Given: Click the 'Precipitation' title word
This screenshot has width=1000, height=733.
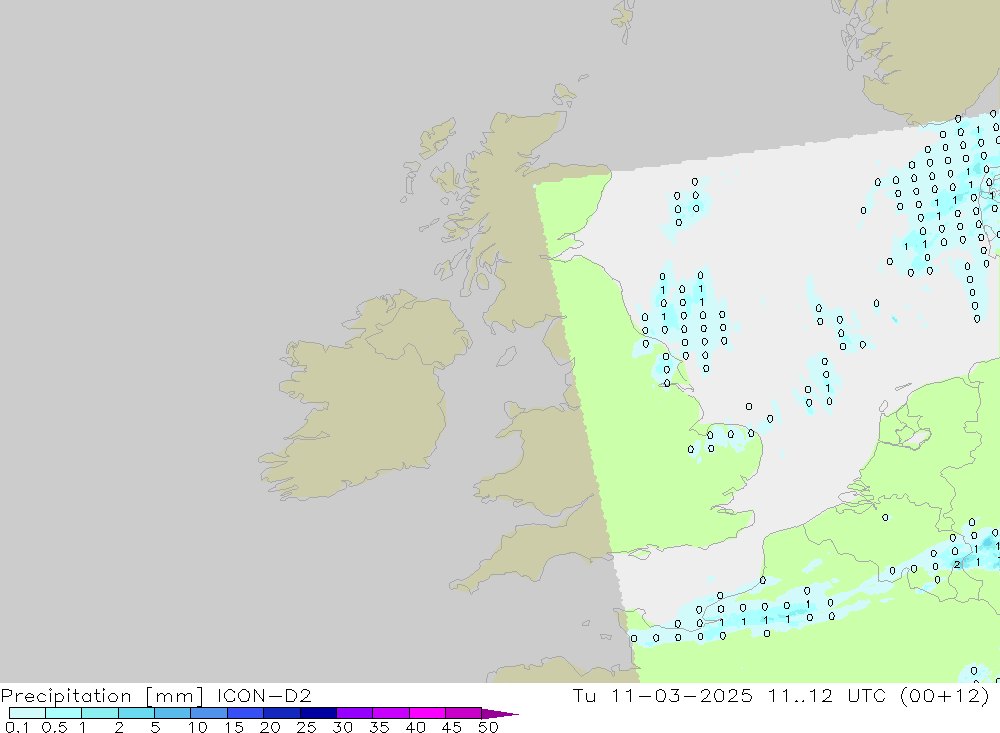Looking at the screenshot, I should 66,696.
